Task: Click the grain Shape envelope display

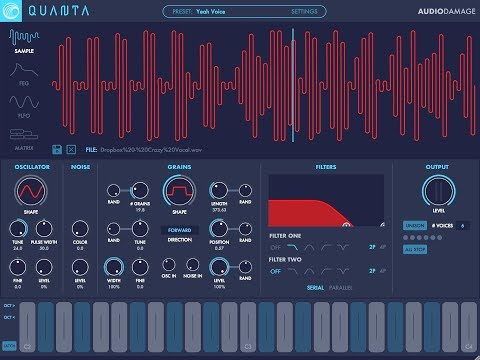Action: point(179,191)
